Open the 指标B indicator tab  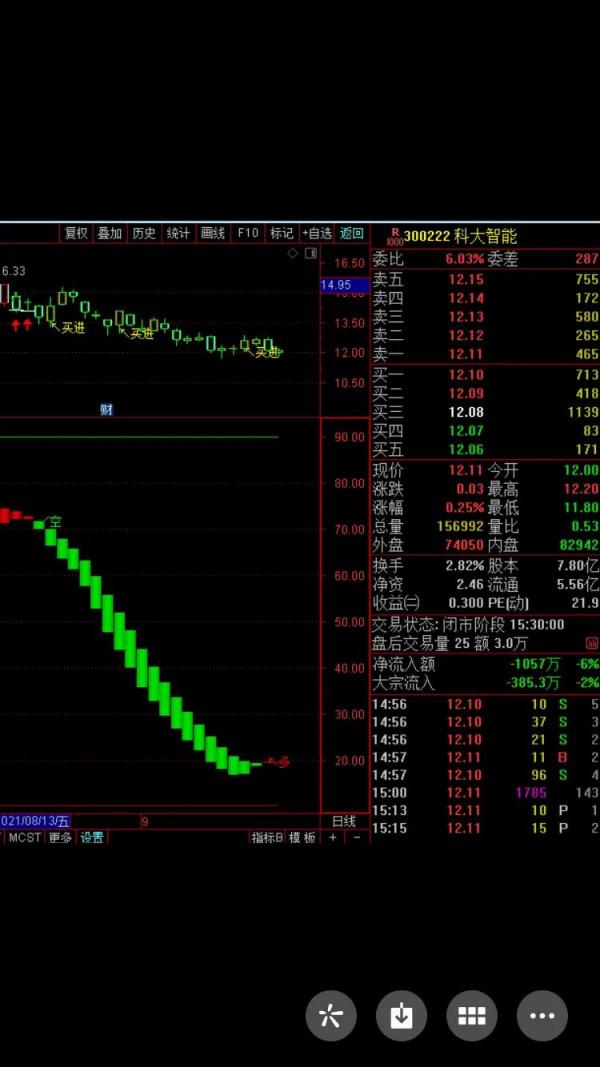(267, 838)
